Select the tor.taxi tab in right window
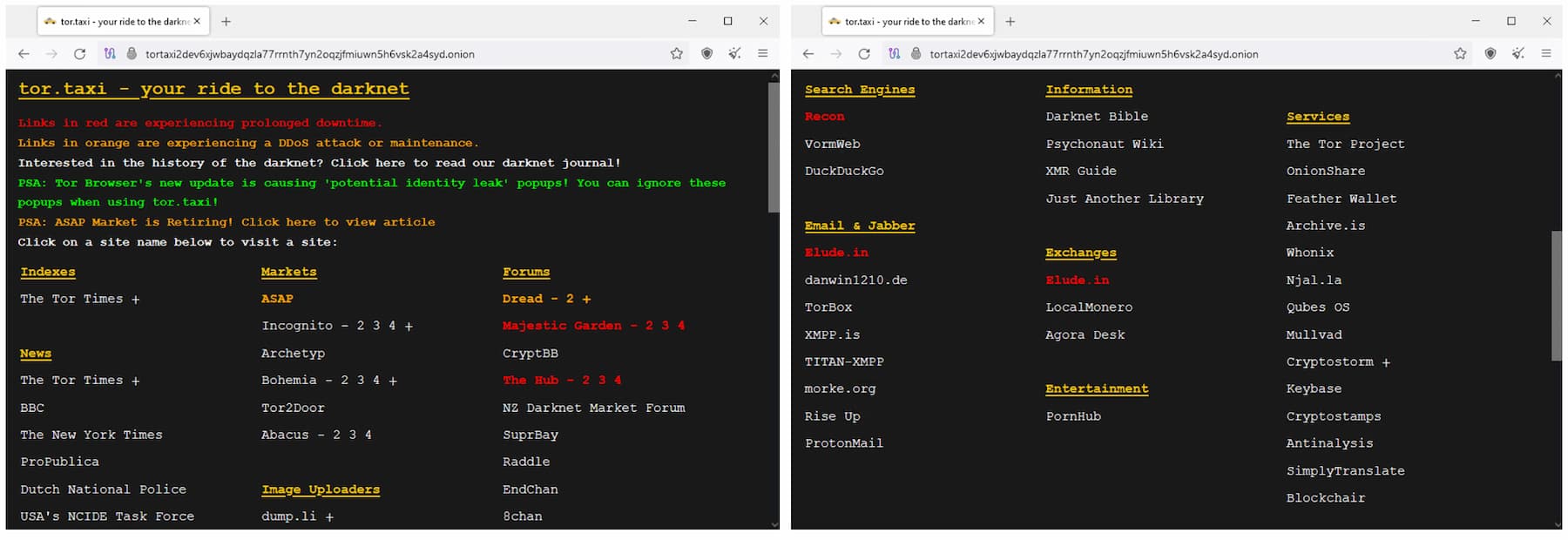This screenshot has height=540, width=1568. point(906,21)
